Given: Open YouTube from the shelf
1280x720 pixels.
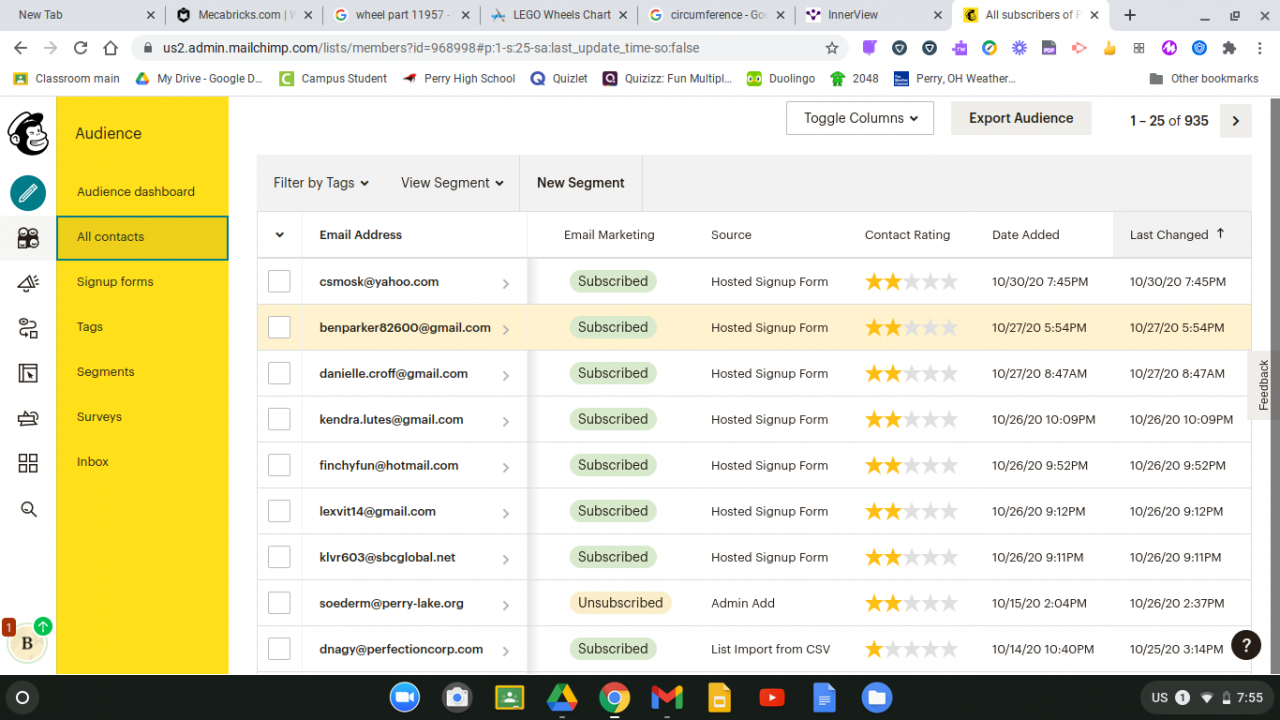Looking at the screenshot, I should (x=771, y=697).
